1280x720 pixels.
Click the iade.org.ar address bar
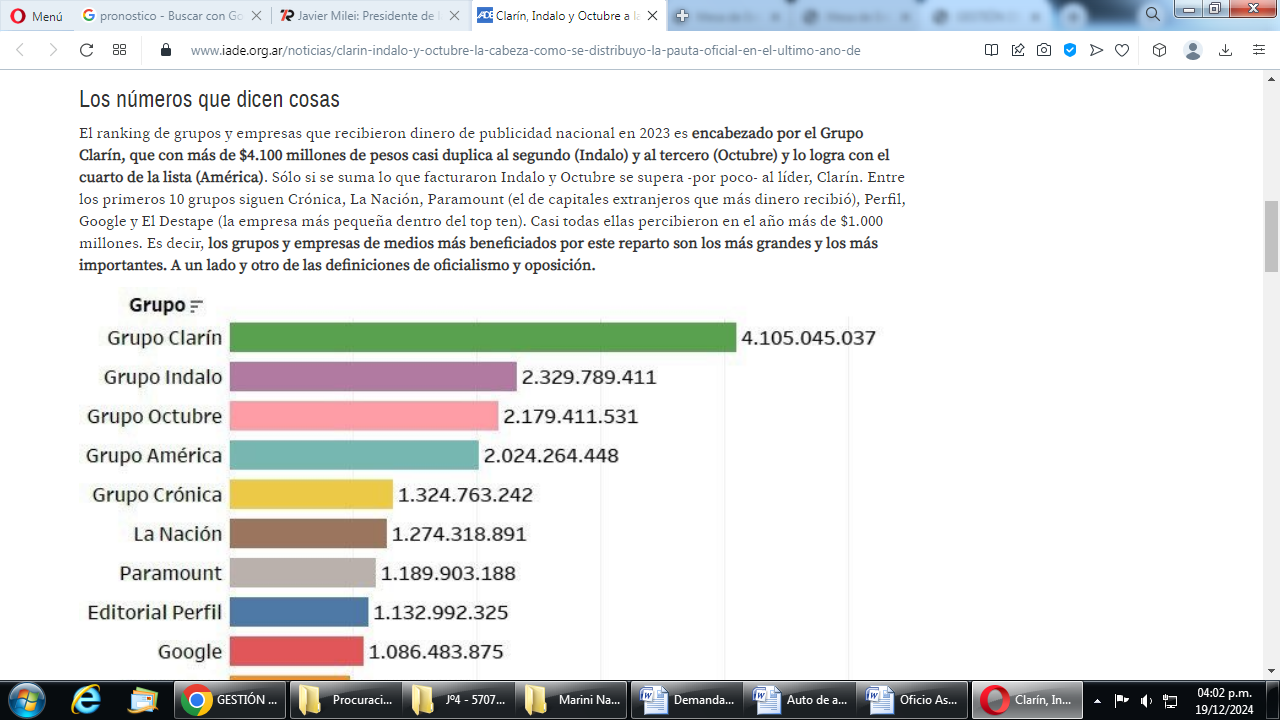tap(525, 50)
